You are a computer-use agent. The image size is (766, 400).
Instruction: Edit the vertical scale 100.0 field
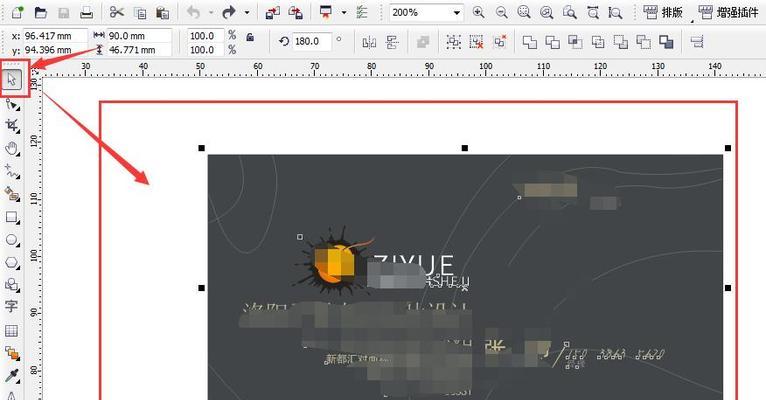tap(206, 50)
